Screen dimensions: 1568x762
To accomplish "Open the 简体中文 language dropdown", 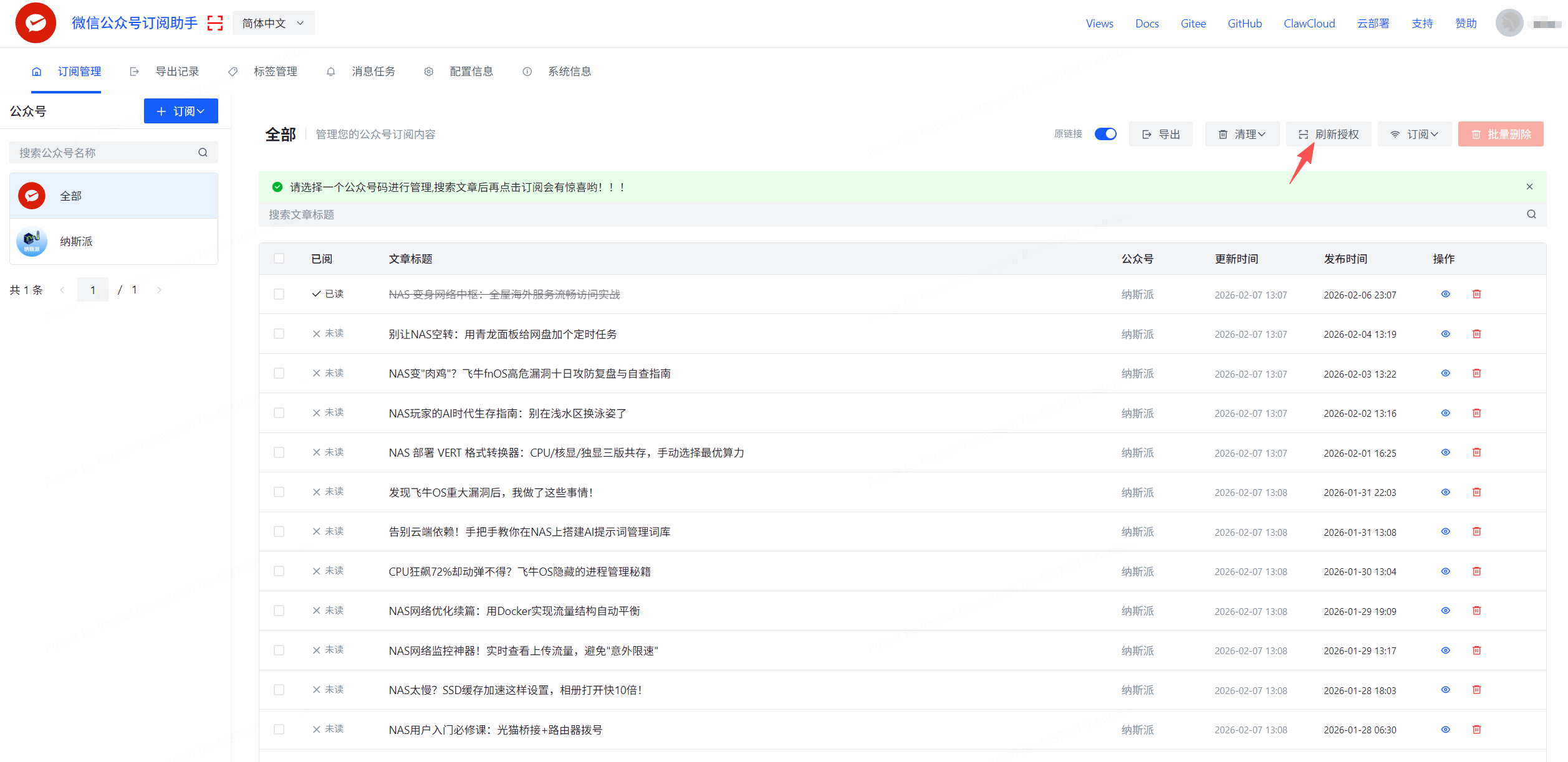I will (x=273, y=23).
